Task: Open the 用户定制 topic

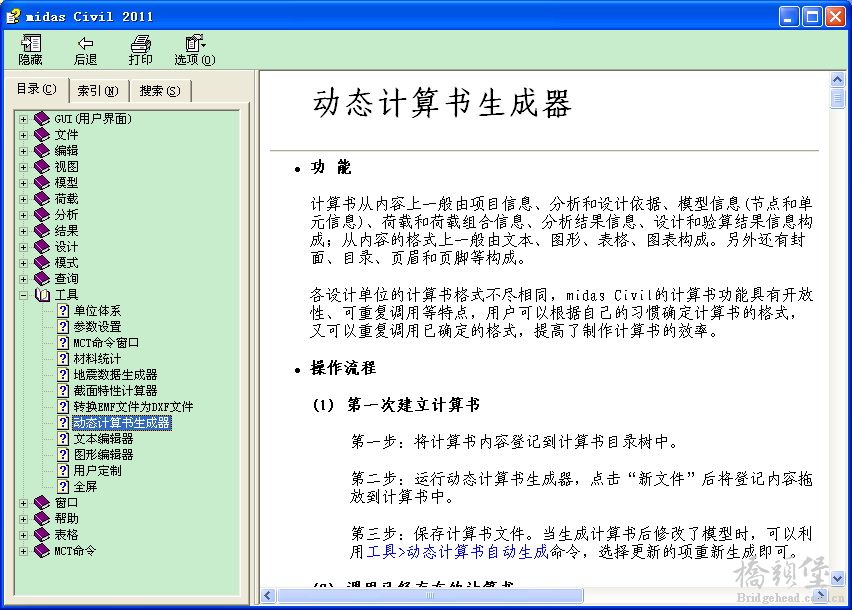Action: pos(97,471)
